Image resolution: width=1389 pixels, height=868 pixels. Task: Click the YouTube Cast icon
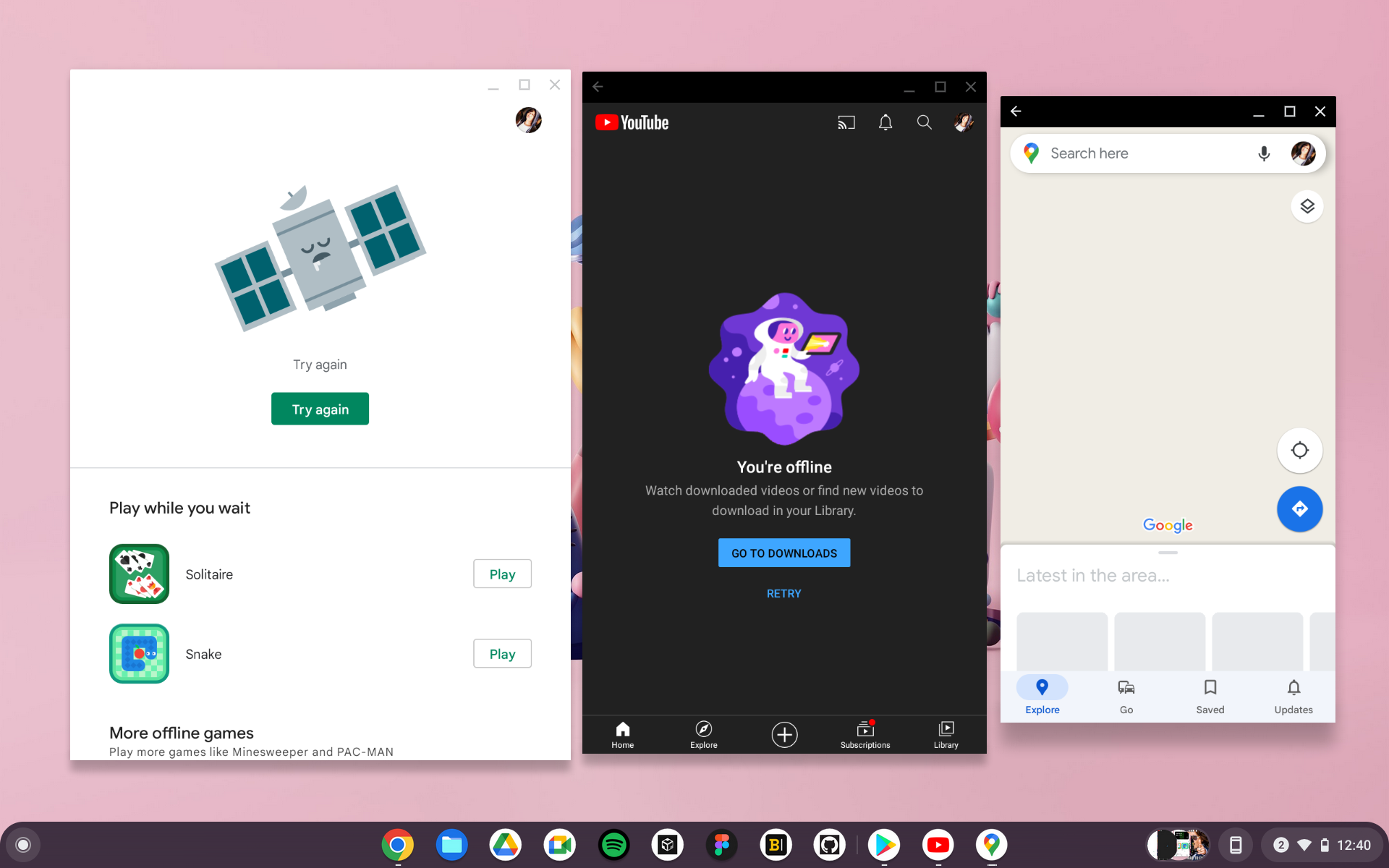[x=844, y=122]
